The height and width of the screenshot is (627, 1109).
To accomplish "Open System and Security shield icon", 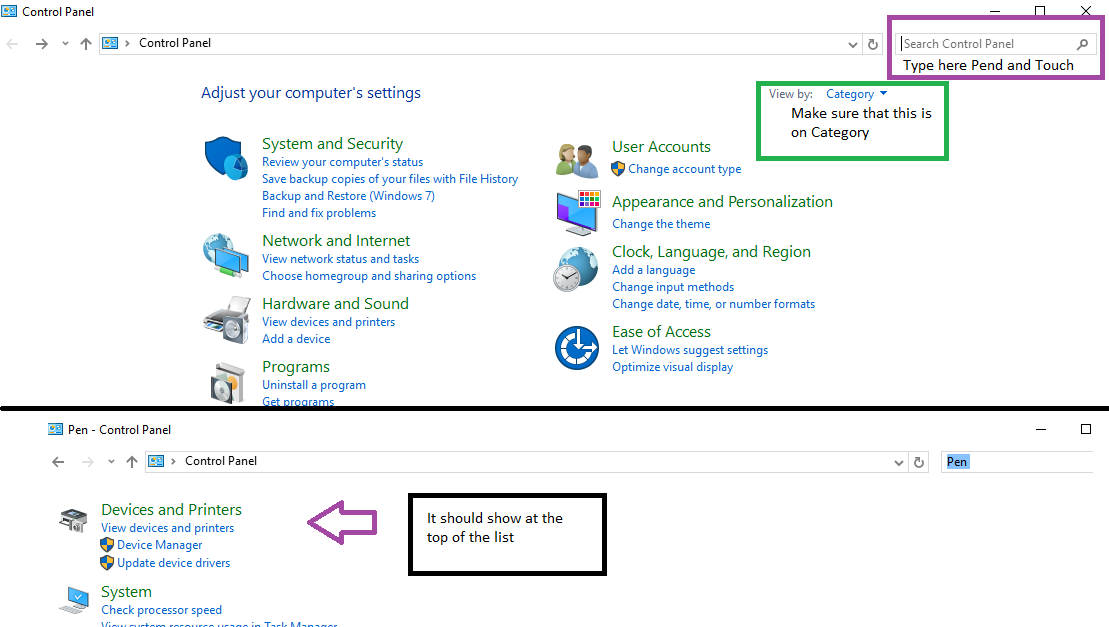I will tap(226, 158).
